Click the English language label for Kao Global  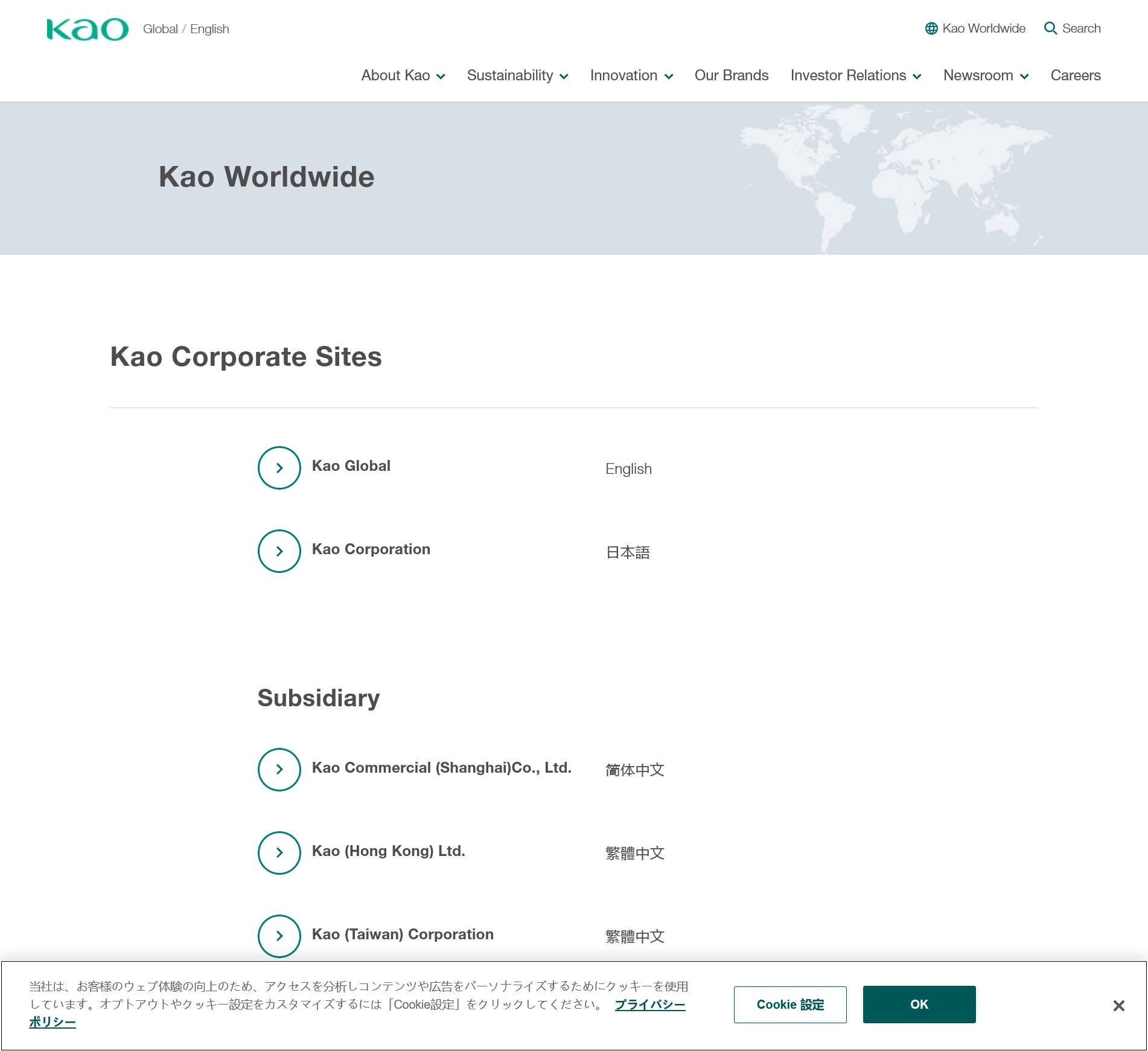pos(628,469)
